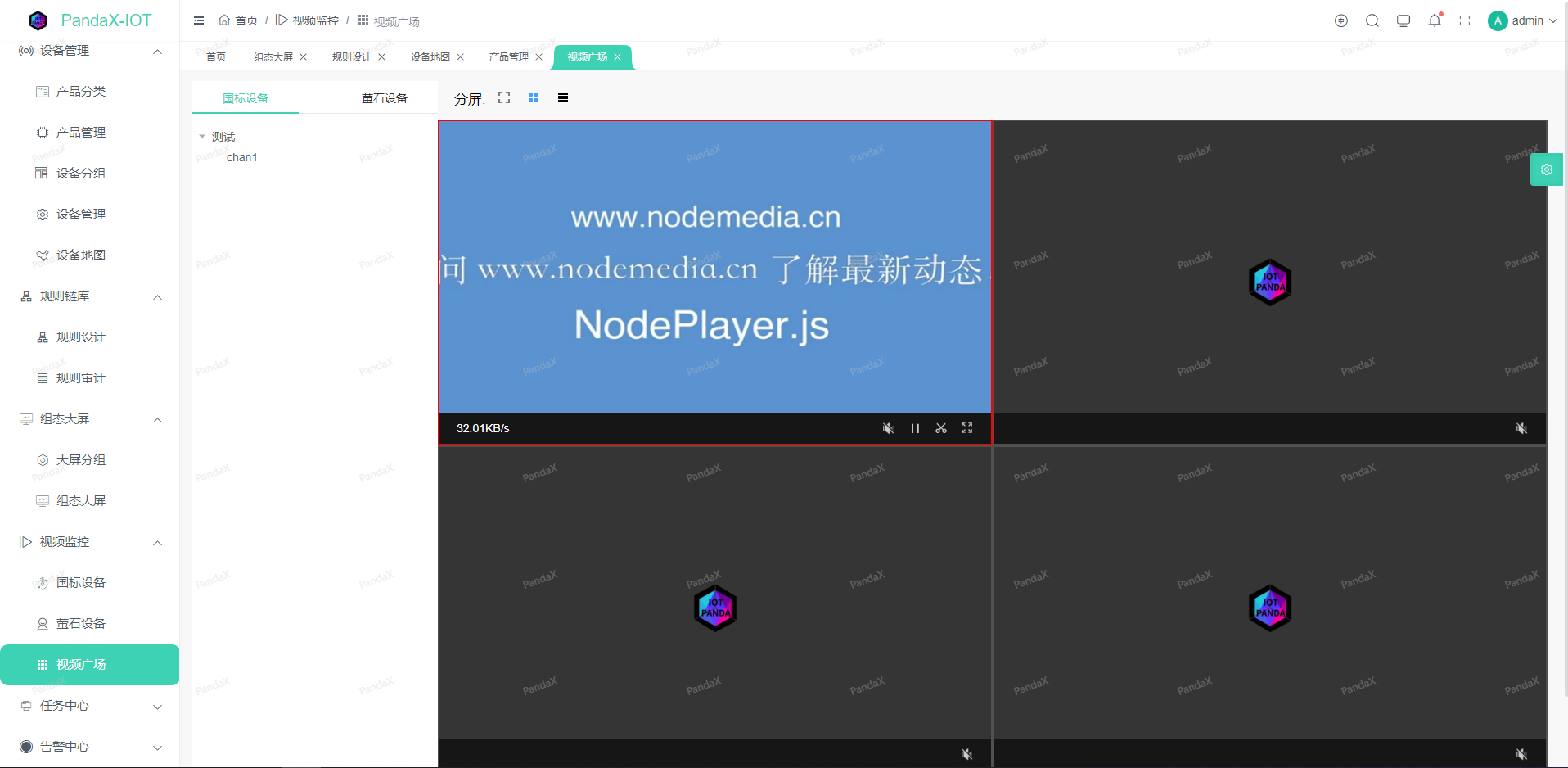
Task: Open 规则审计 in sidebar
Action: point(90,378)
